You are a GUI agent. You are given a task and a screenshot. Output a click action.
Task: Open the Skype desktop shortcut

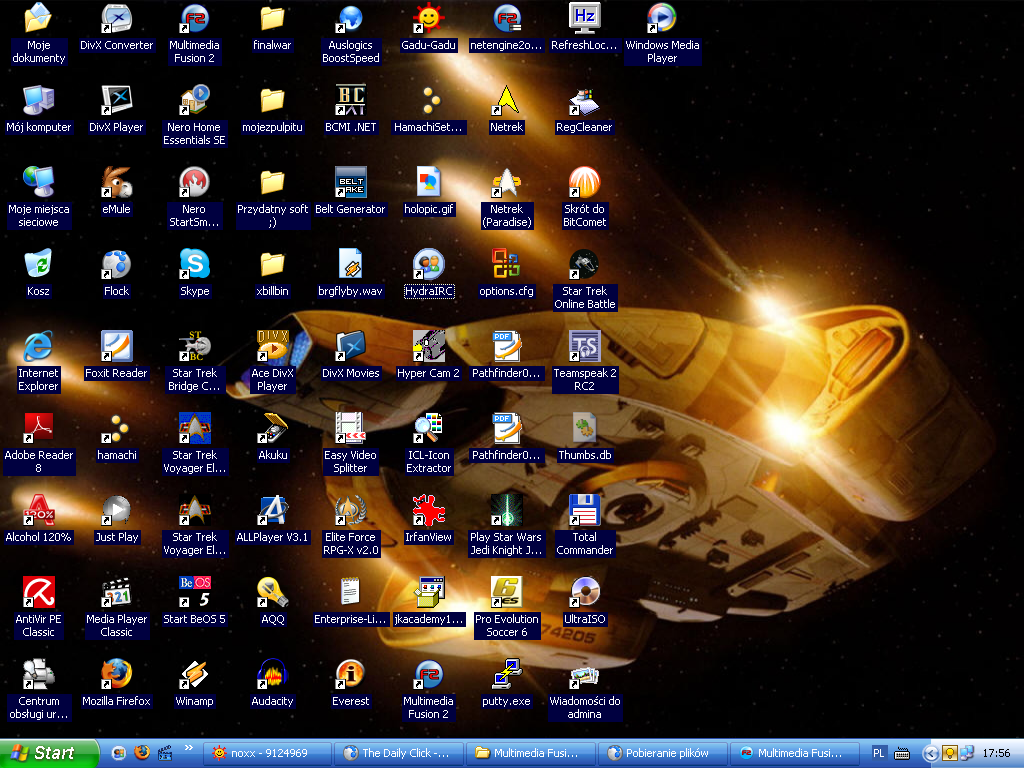[x=194, y=264]
